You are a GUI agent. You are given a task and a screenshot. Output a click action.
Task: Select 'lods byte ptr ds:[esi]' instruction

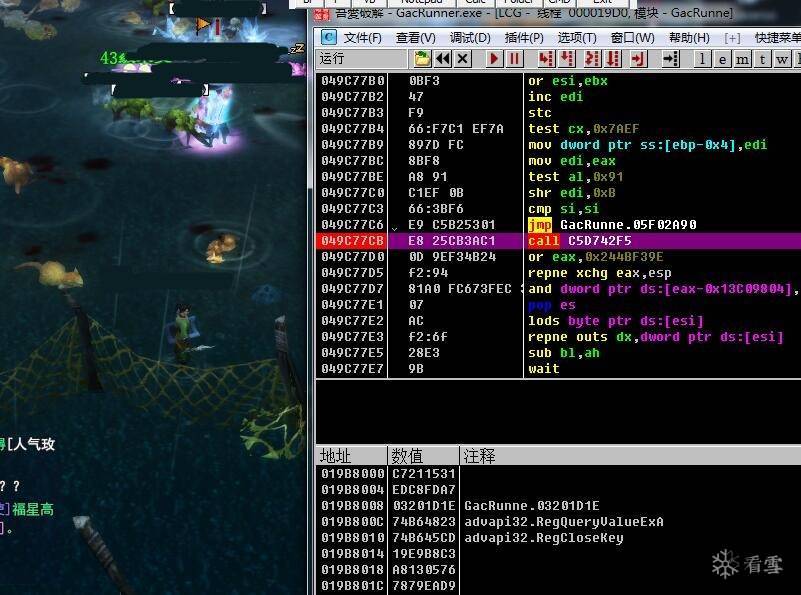tap(616, 321)
